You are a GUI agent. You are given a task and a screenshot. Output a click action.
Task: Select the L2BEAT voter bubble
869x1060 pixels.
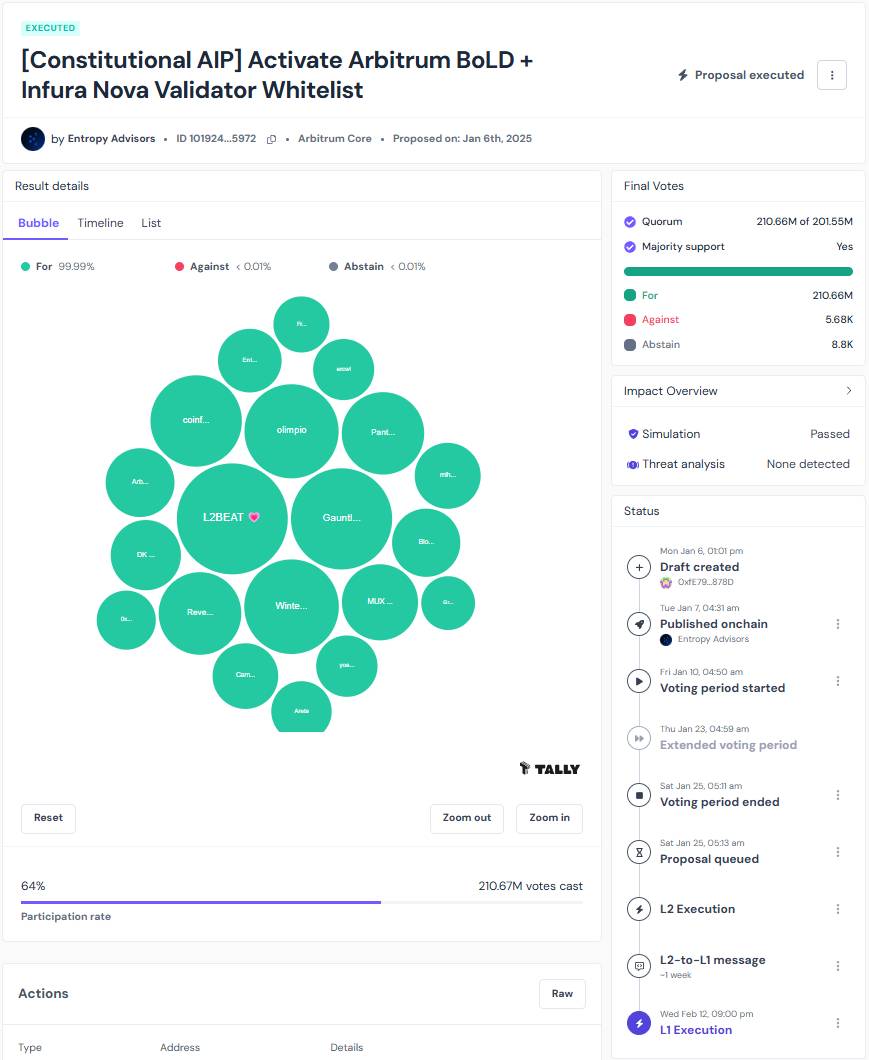click(232, 518)
